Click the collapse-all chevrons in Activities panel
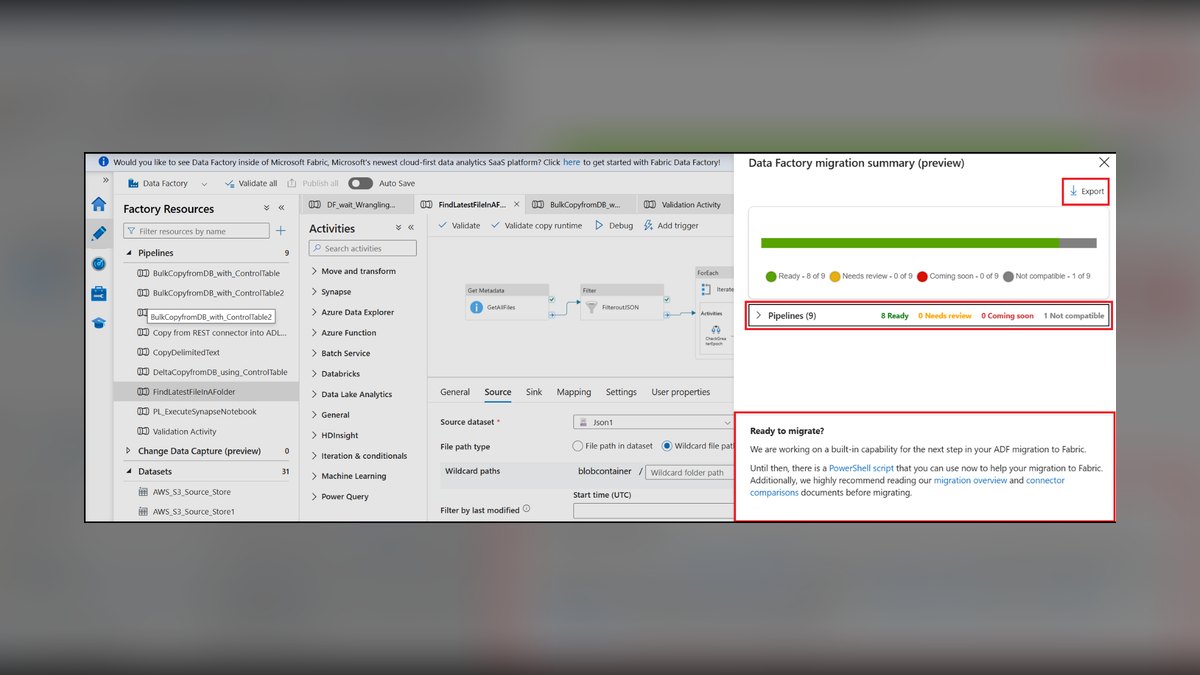Viewport: 1200px width, 675px height. click(x=398, y=228)
